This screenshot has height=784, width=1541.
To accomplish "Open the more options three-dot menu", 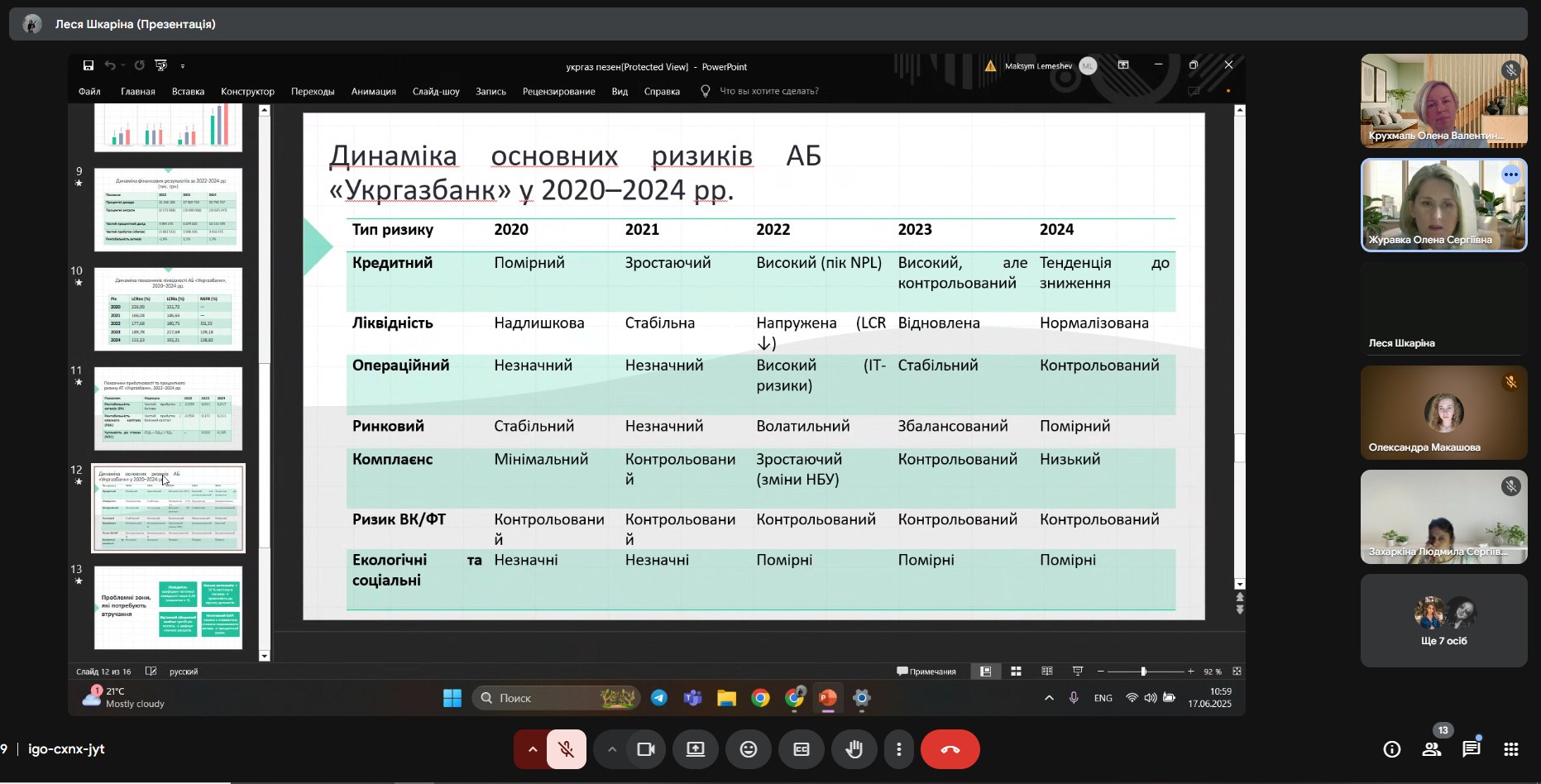I will coord(899,749).
